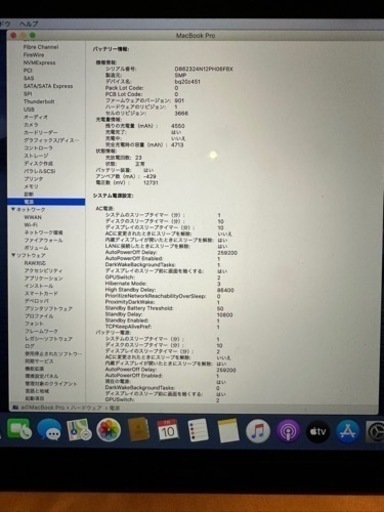Select ログ in sidebar

tap(30, 346)
